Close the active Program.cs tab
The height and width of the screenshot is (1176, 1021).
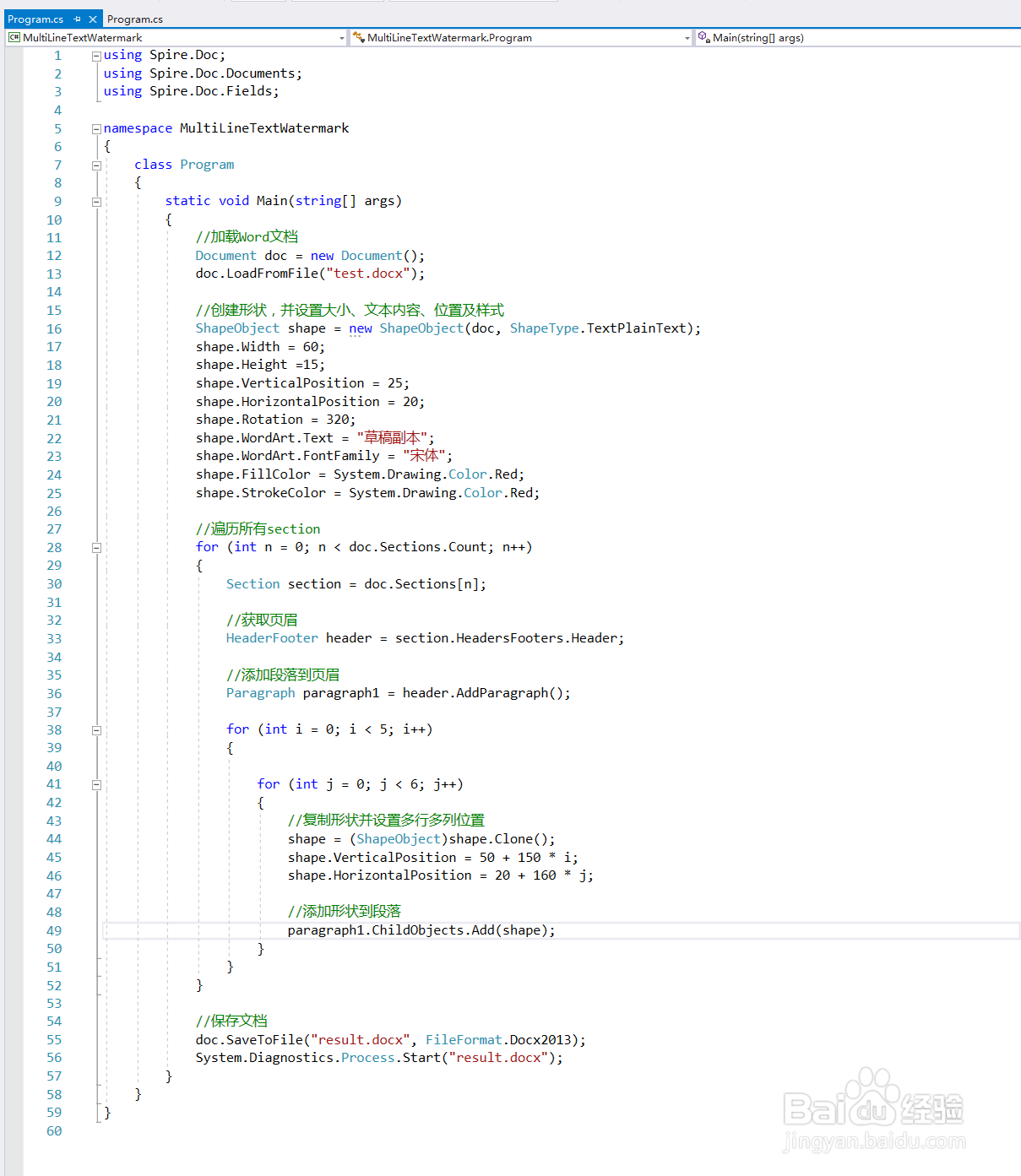click(x=93, y=19)
